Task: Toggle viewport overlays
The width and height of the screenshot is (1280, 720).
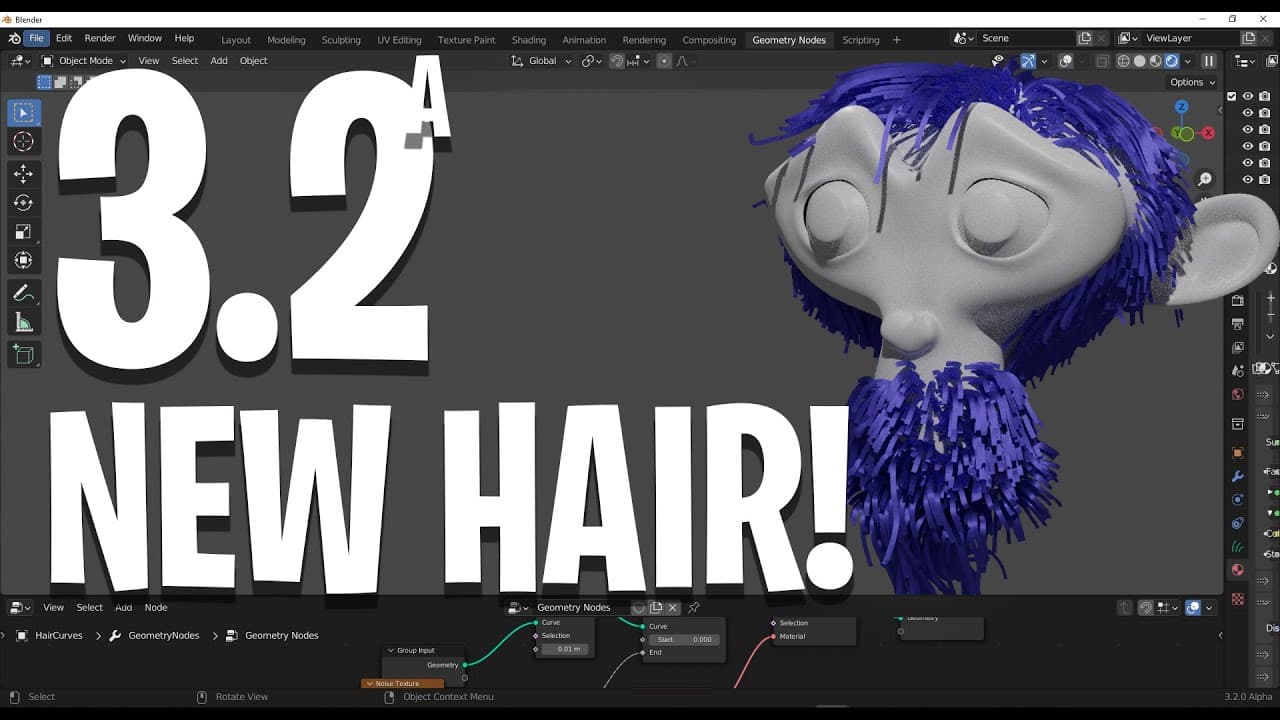Action: point(1066,61)
